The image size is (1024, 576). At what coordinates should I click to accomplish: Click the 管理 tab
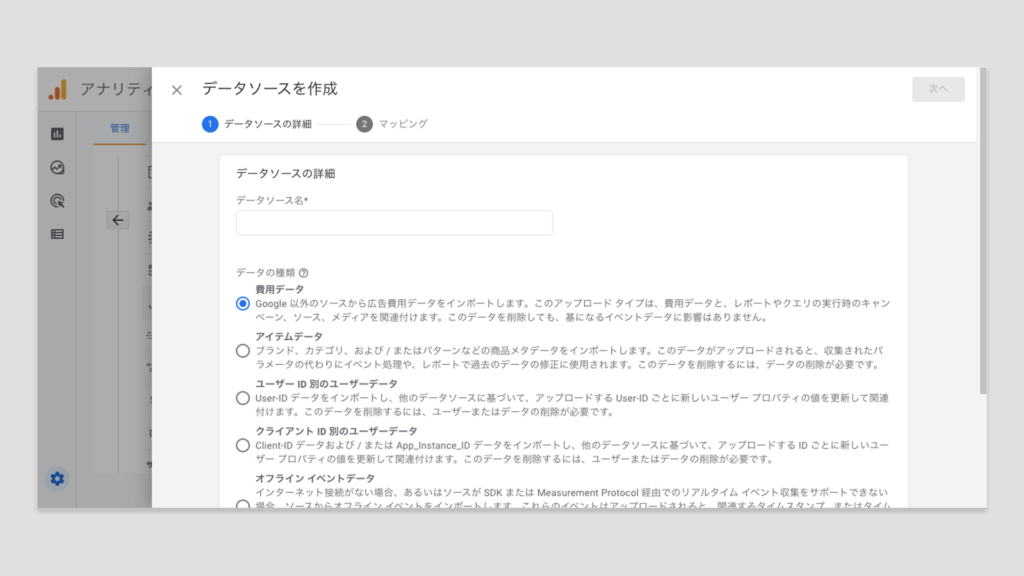(120, 128)
